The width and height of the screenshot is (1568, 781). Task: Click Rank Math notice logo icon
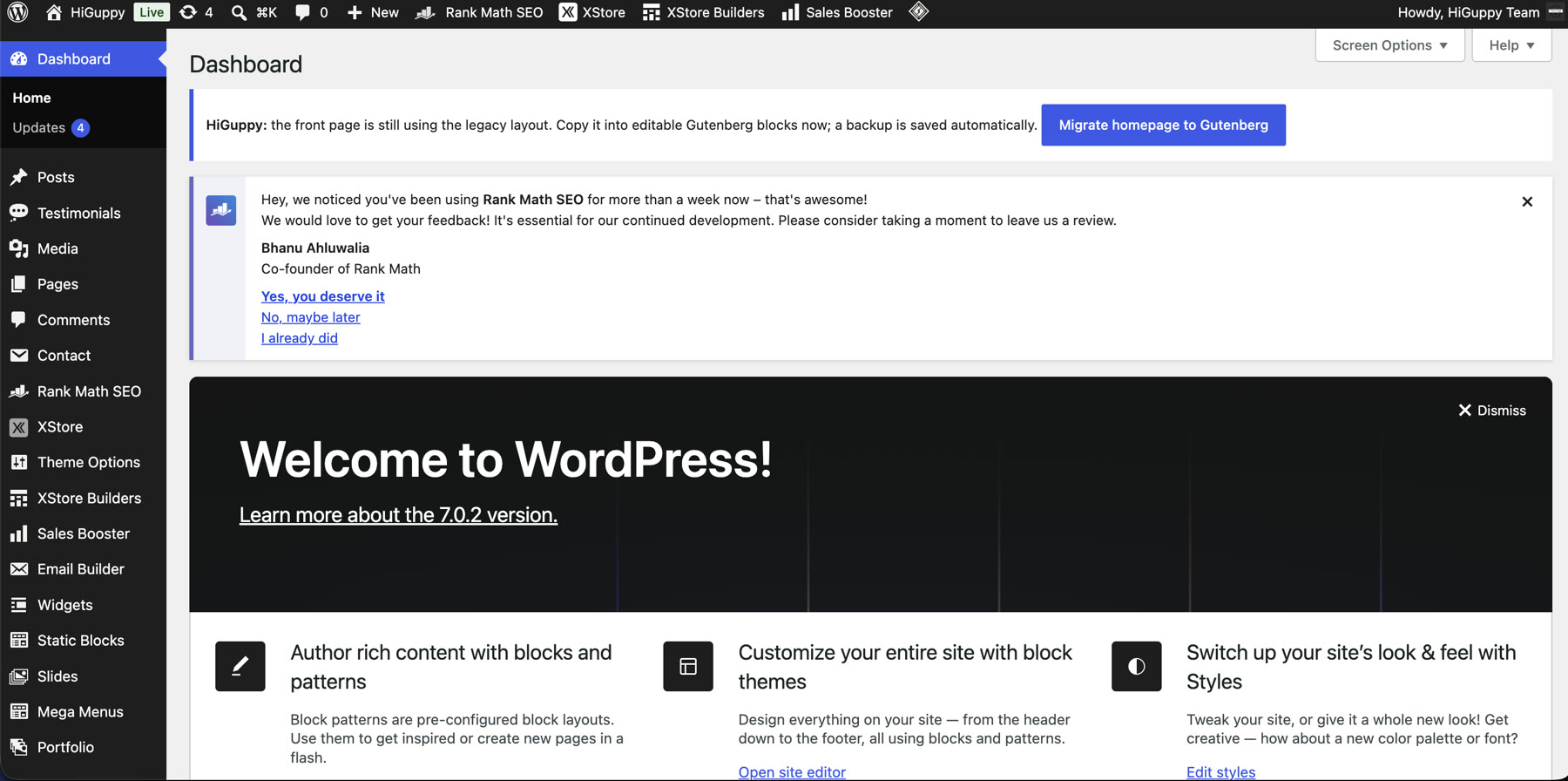pos(221,210)
